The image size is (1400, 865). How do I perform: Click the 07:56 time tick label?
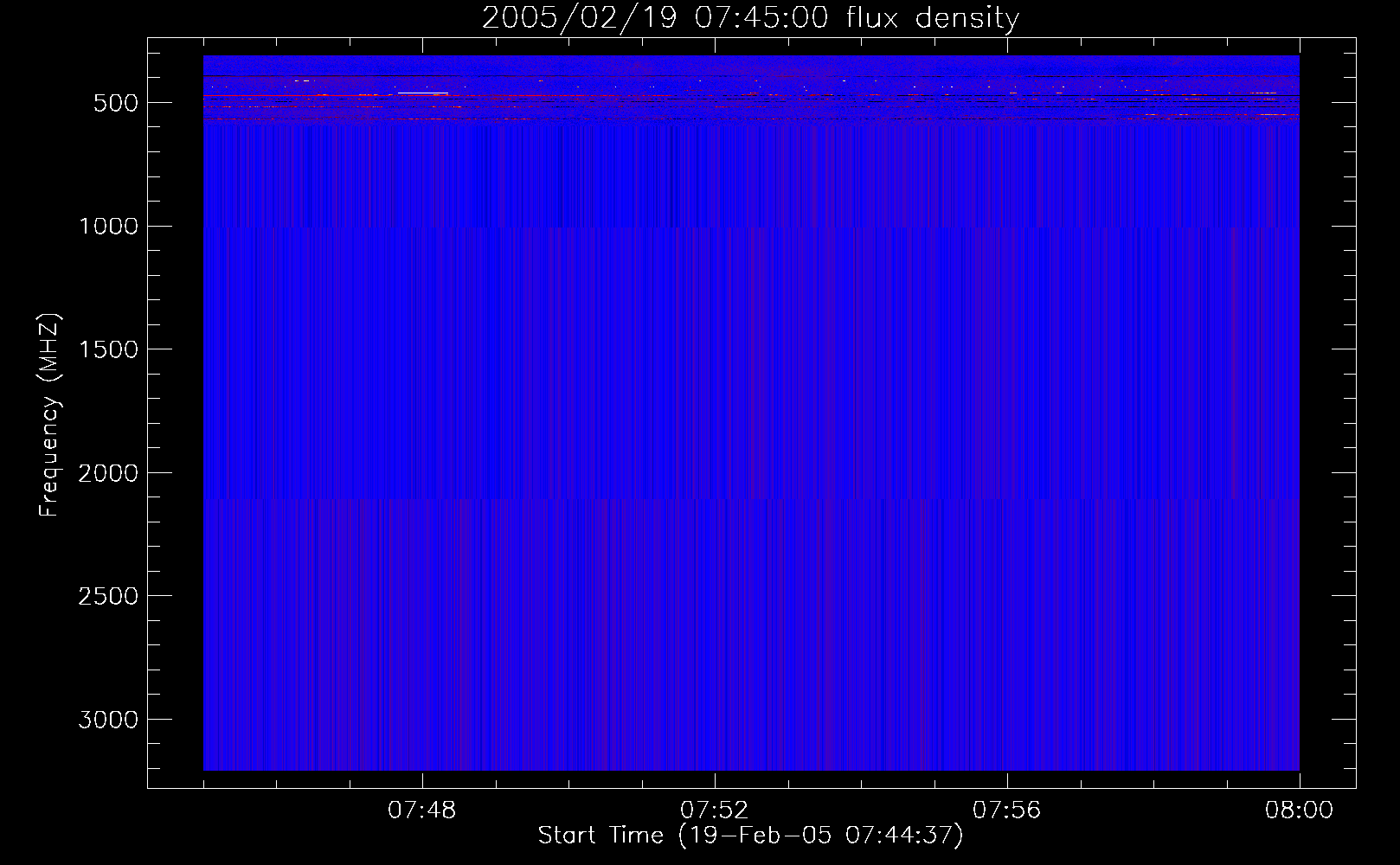pos(1007,811)
